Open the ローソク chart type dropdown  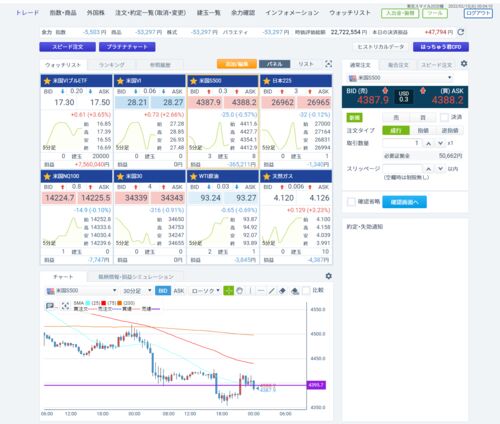tap(205, 291)
